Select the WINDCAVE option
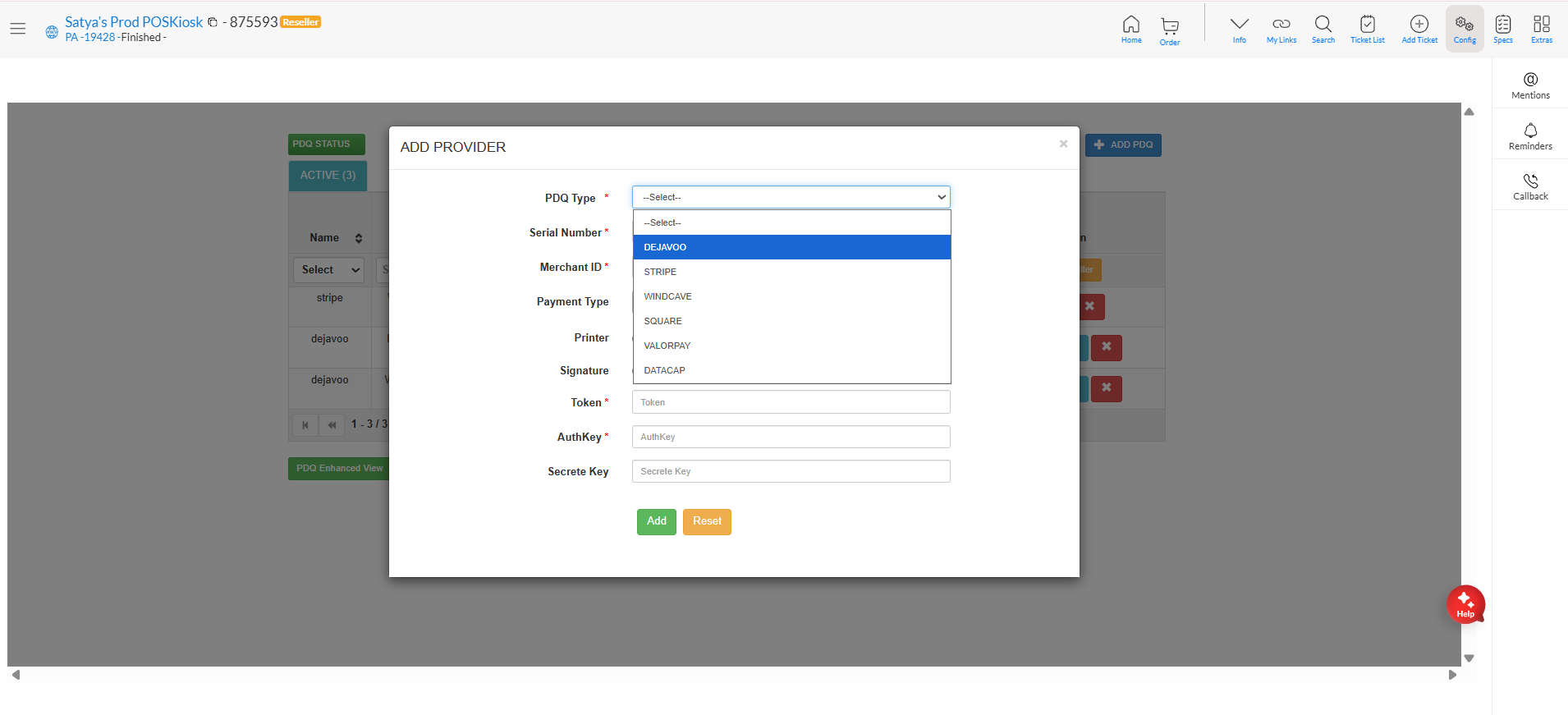 791,296
